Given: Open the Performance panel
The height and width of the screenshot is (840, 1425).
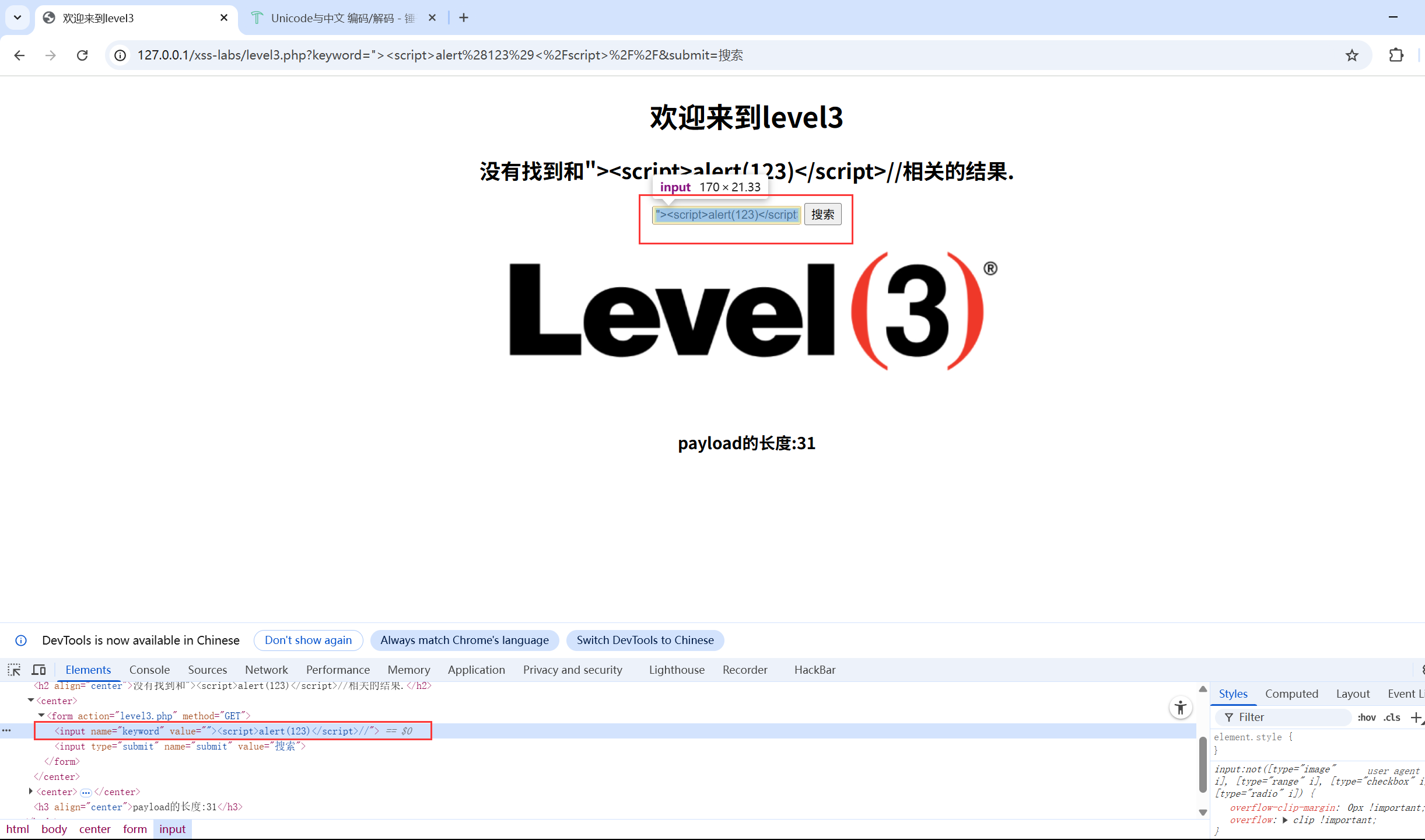Looking at the screenshot, I should coord(338,670).
